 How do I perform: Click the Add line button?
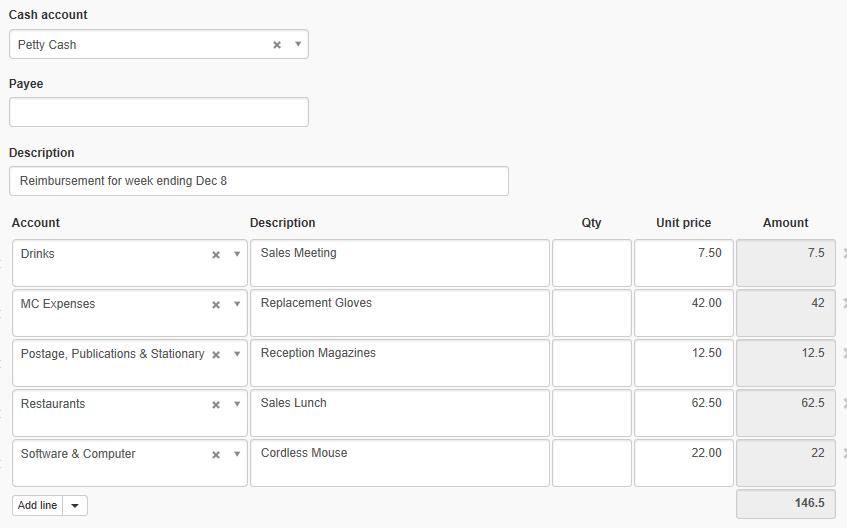[38, 505]
